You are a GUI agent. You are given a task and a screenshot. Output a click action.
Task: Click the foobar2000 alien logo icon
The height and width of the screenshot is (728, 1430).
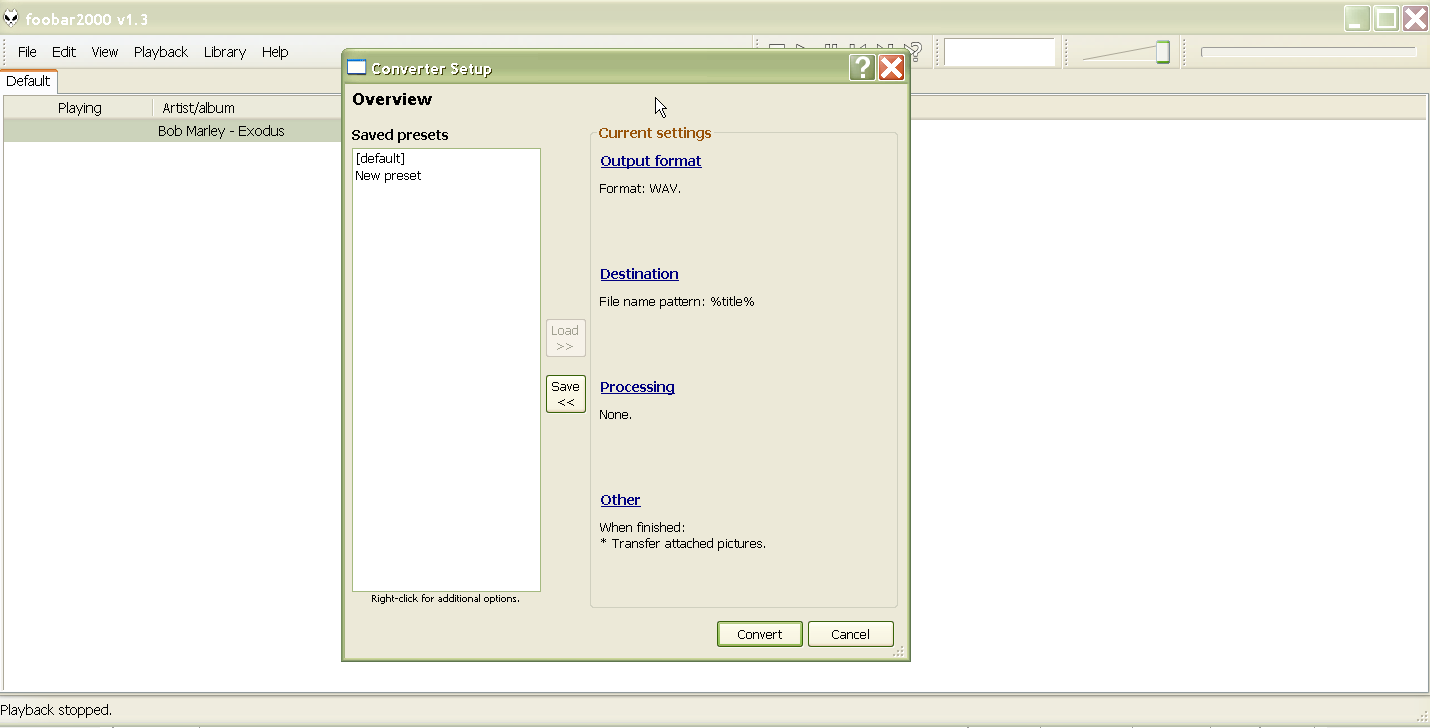point(11,18)
